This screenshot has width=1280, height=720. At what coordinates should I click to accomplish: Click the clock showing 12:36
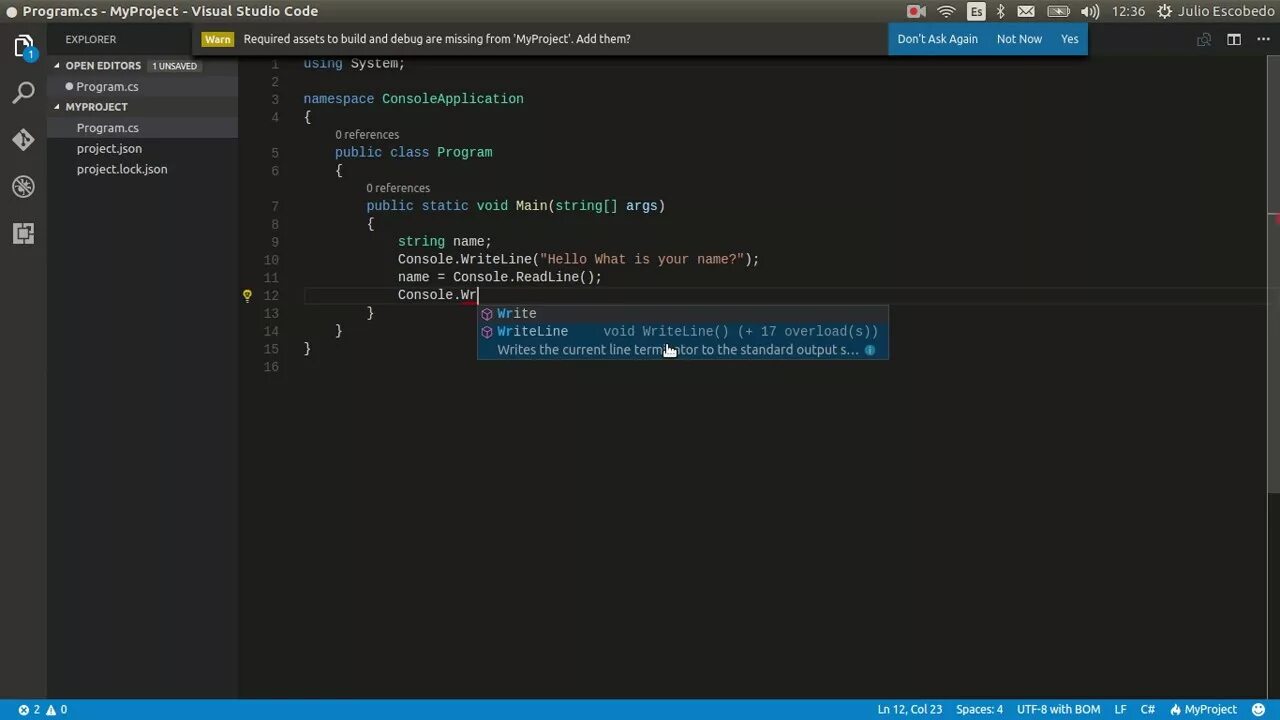1128,11
